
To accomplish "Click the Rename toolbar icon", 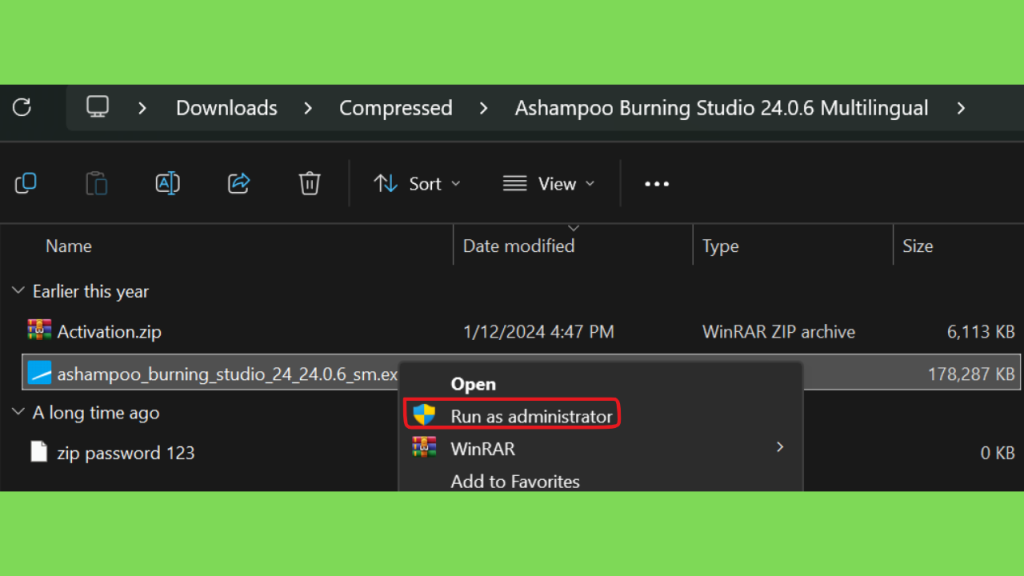I will point(168,184).
